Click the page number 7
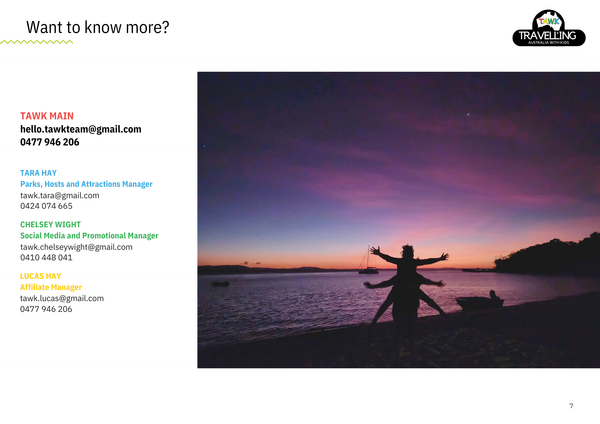Screen dimensions: 600x424 click(571, 406)
